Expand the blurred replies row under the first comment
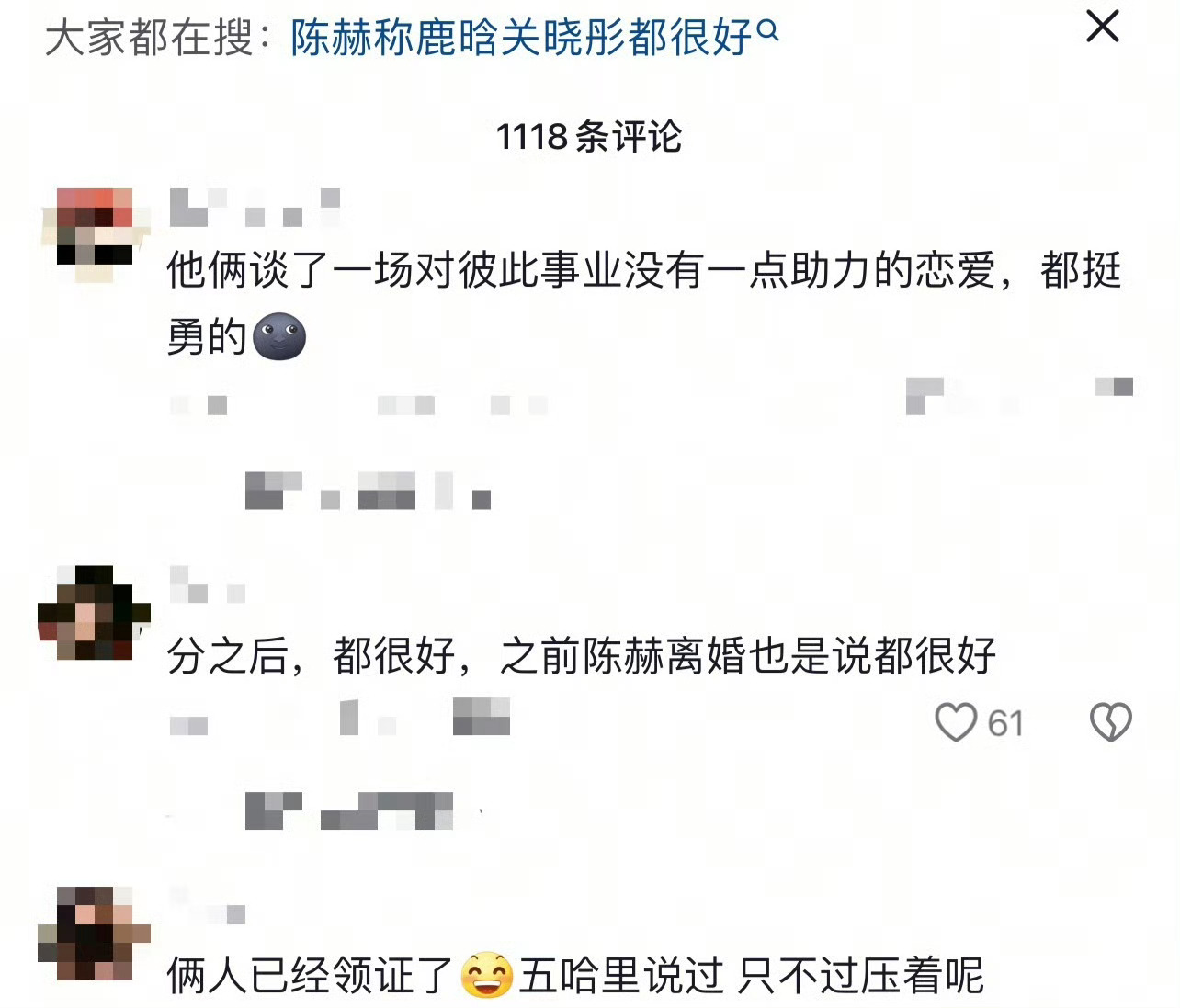This screenshot has width=1180, height=1008. click(x=368, y=490)
